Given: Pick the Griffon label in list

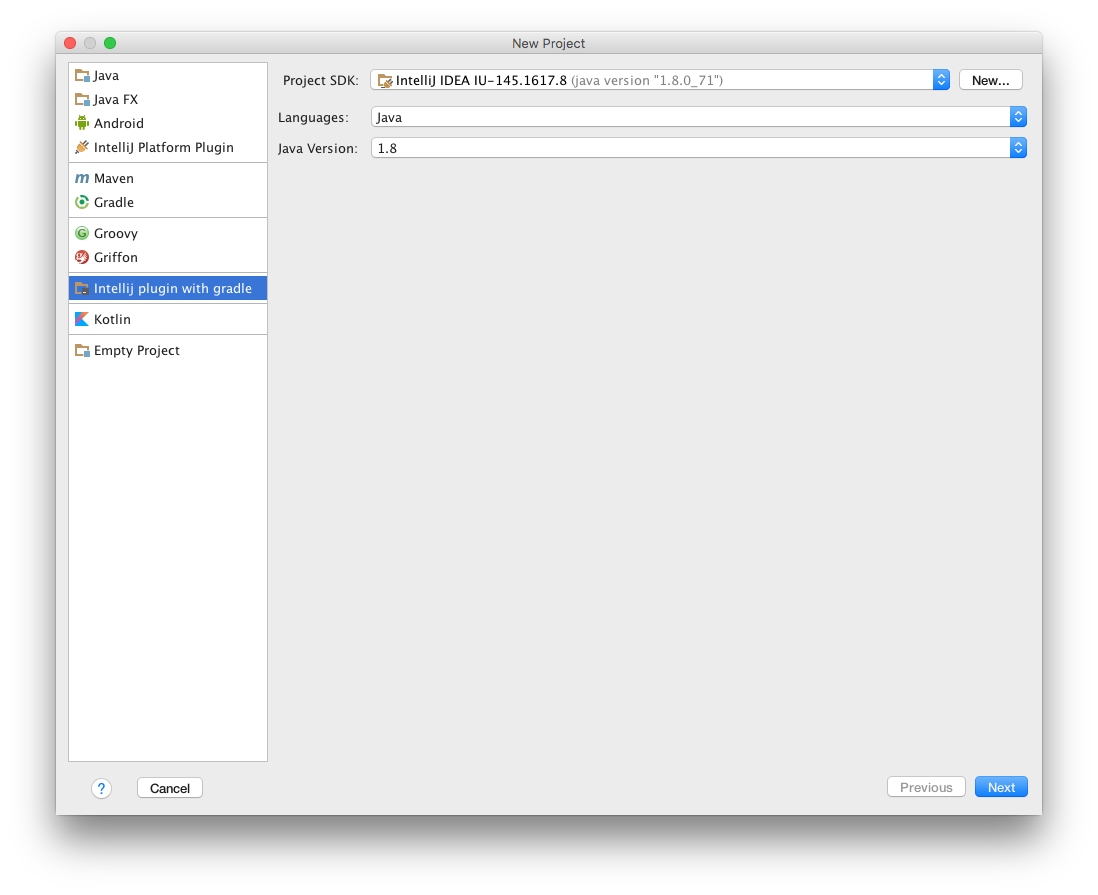Looking at the screenshot, I should pos(116,257).
